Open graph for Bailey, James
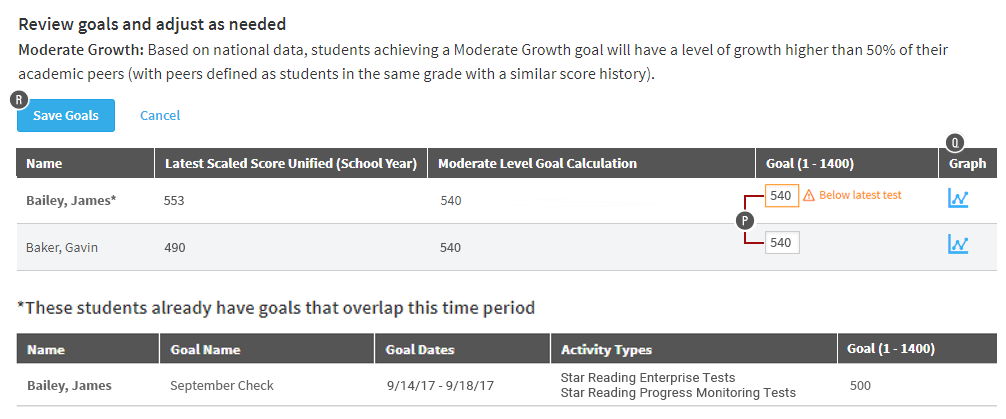This screenshot has height=419, width=1006. click(x=958, y=199)
